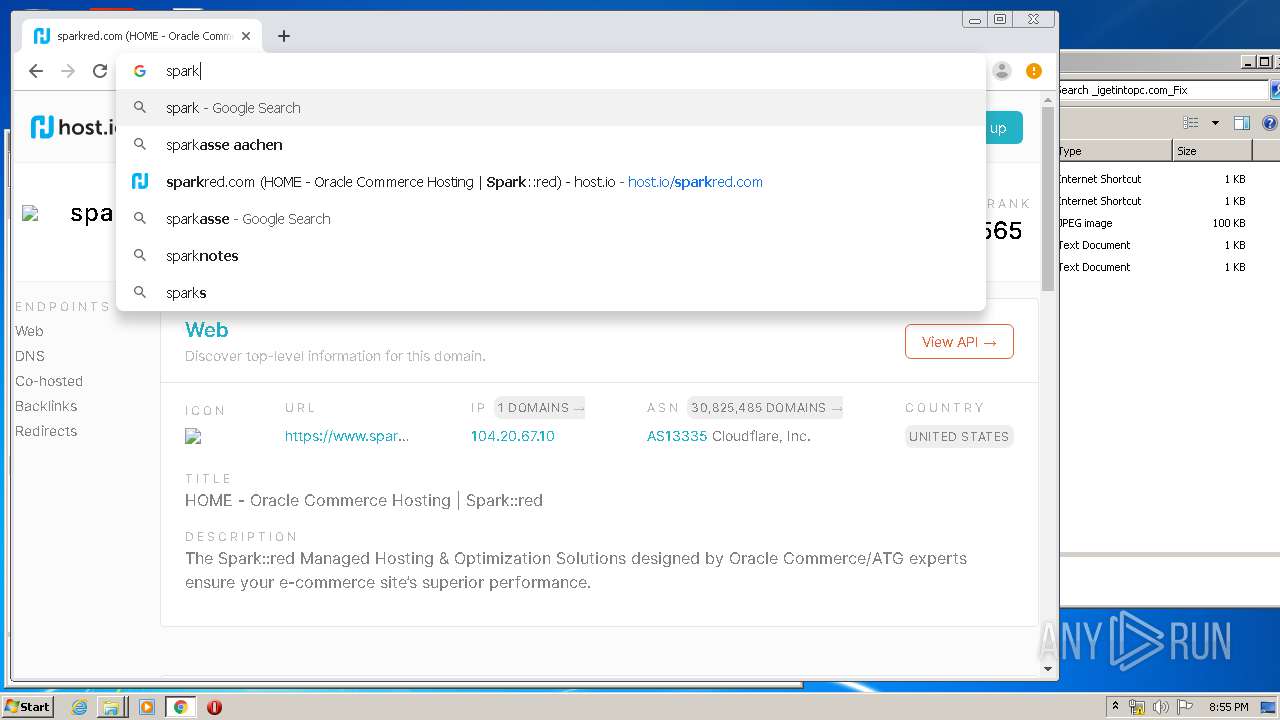Screen dimensions: 1280x720
Task: Toggle the Explorer preview pane icon
Action: pyautogui.click(x=1242, y=123)
